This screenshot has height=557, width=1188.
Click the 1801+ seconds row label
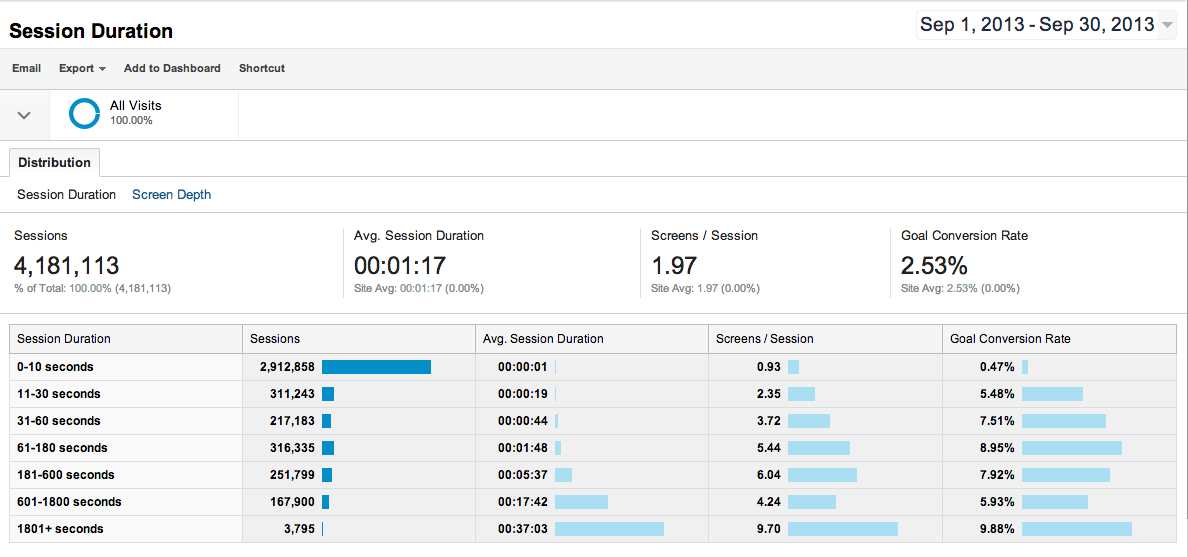[60, 529]
